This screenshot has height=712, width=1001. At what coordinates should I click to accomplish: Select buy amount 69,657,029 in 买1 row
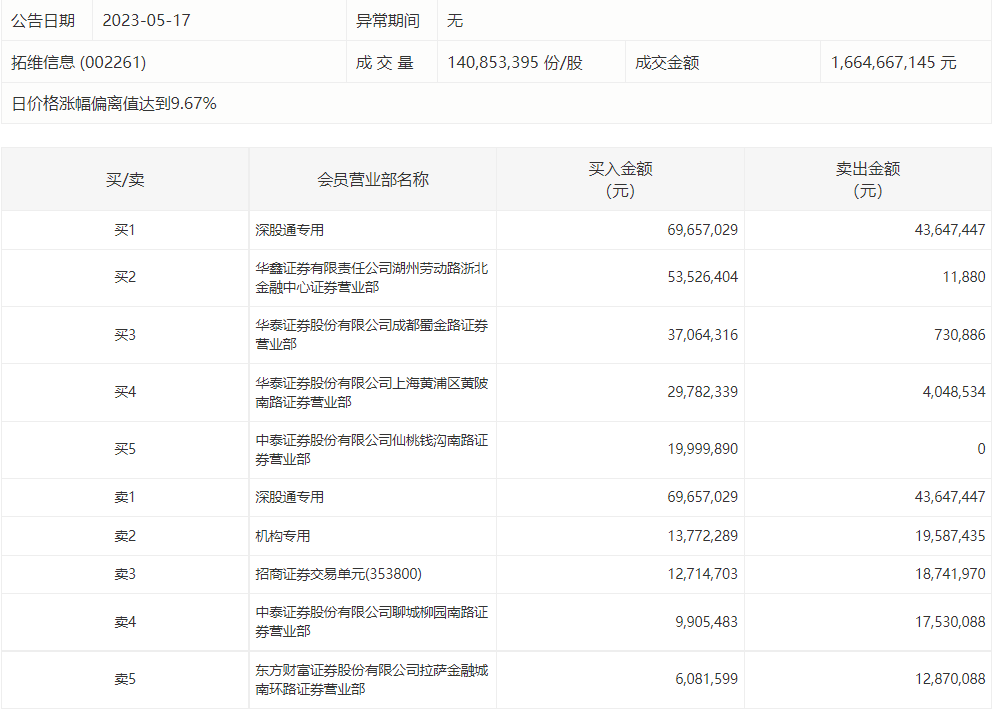pos(702,230)
